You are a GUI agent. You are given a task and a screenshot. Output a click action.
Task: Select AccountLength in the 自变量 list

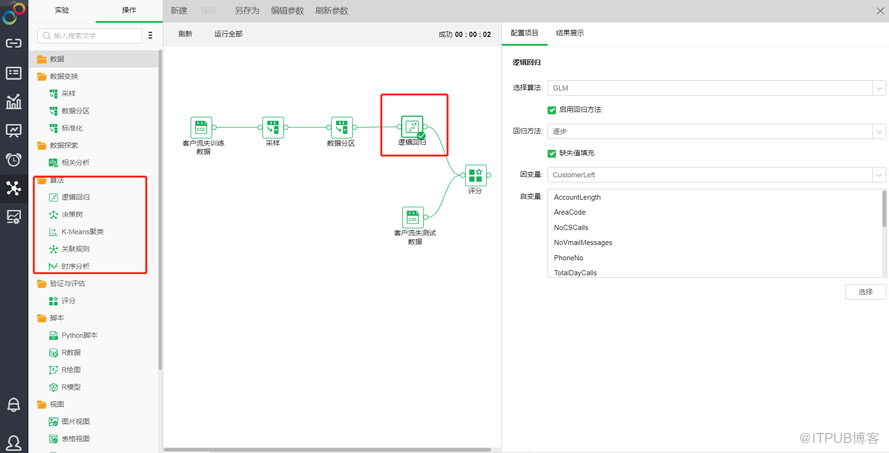[577, 197]
